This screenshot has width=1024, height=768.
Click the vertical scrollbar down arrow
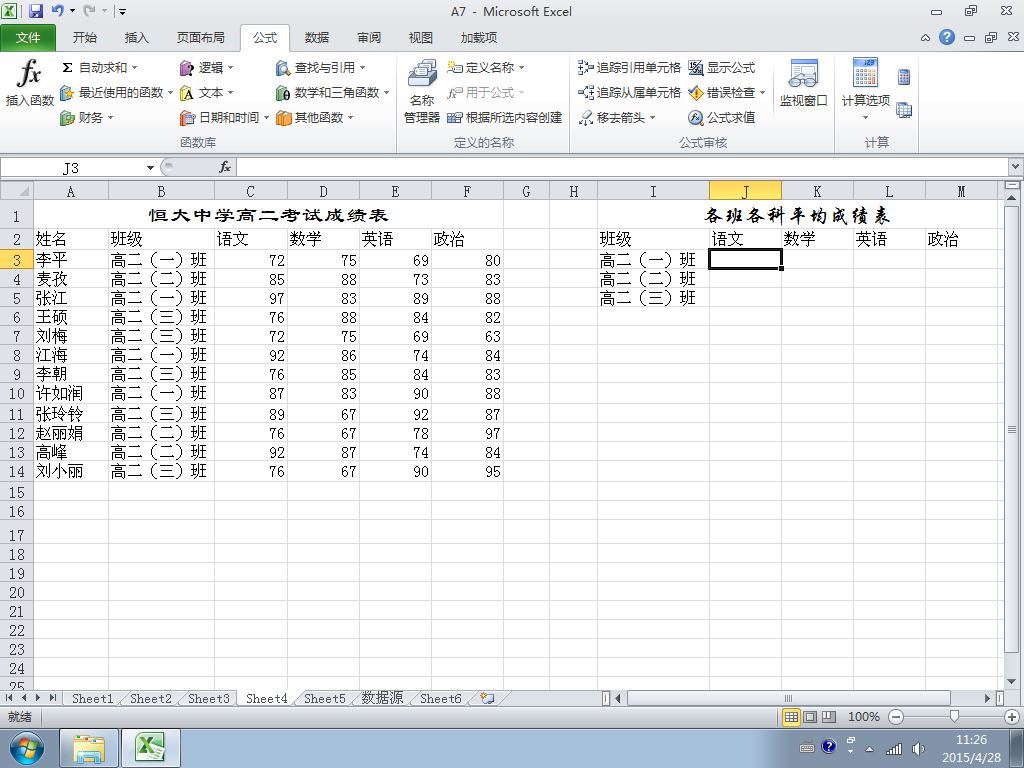pos(1012,682)
